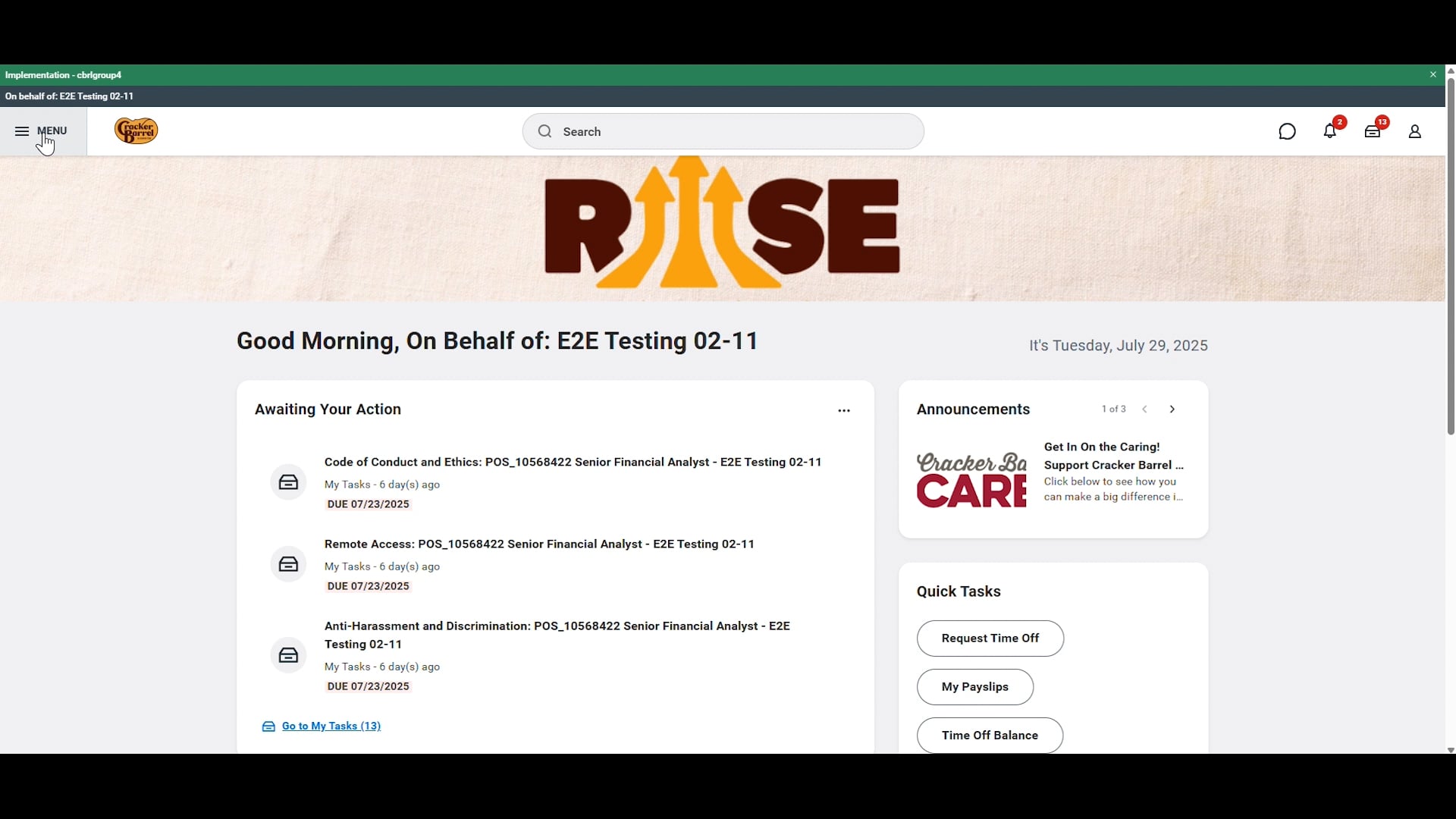The height and width of the screenshot is (819, 1456).
Task: Click the vertical page scrollbar thumb
Action: pyautogui.click(x=1450, y=258)
